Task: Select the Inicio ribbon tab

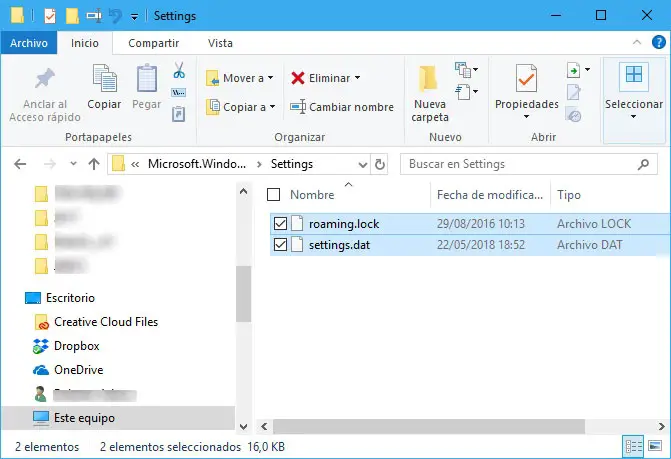Action: pos(85,43)
